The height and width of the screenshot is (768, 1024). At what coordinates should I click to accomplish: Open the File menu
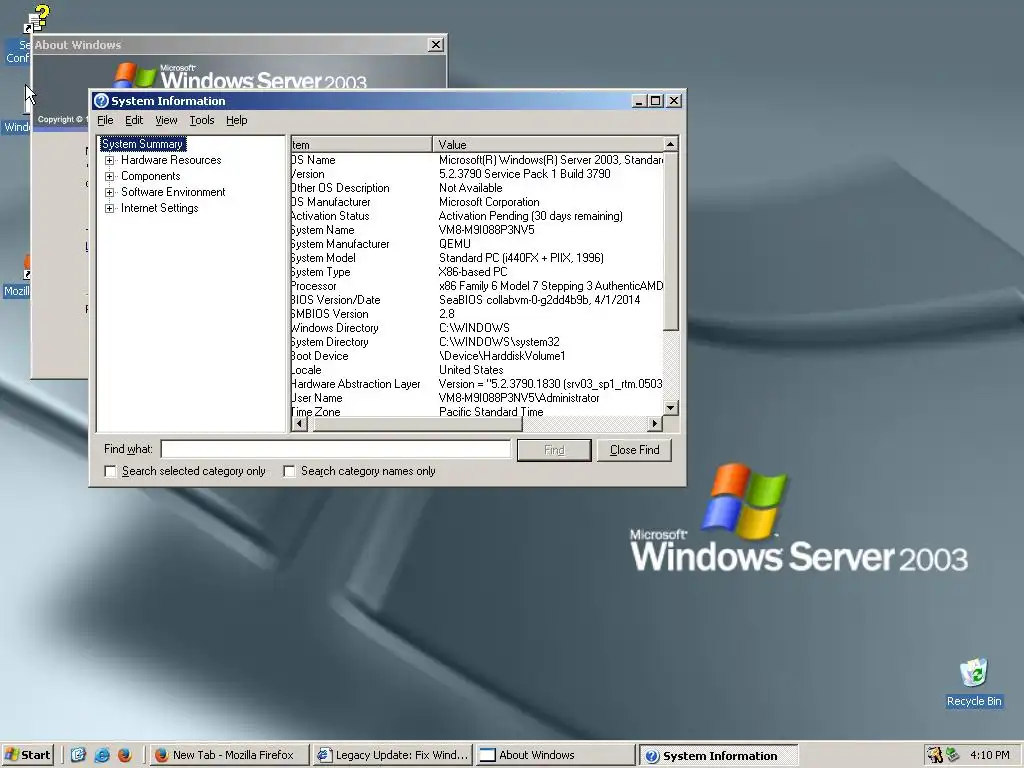105,120
